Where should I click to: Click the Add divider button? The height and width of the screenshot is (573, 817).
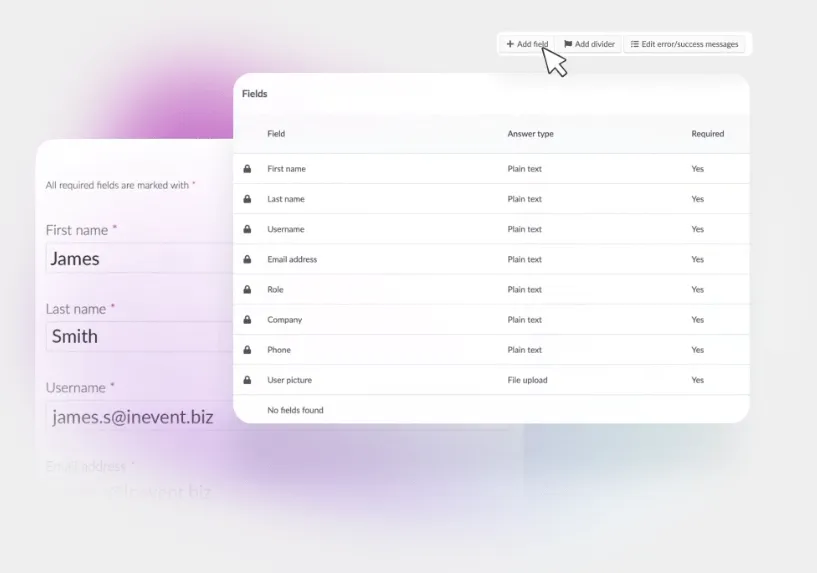pyautogui.click(x=589, y=44)
